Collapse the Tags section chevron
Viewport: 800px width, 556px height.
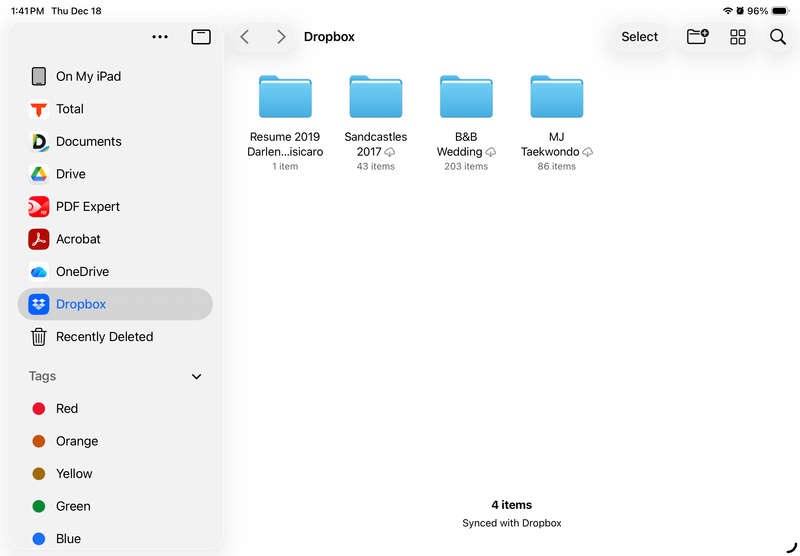pyautogui.click(x=196, y=376)
